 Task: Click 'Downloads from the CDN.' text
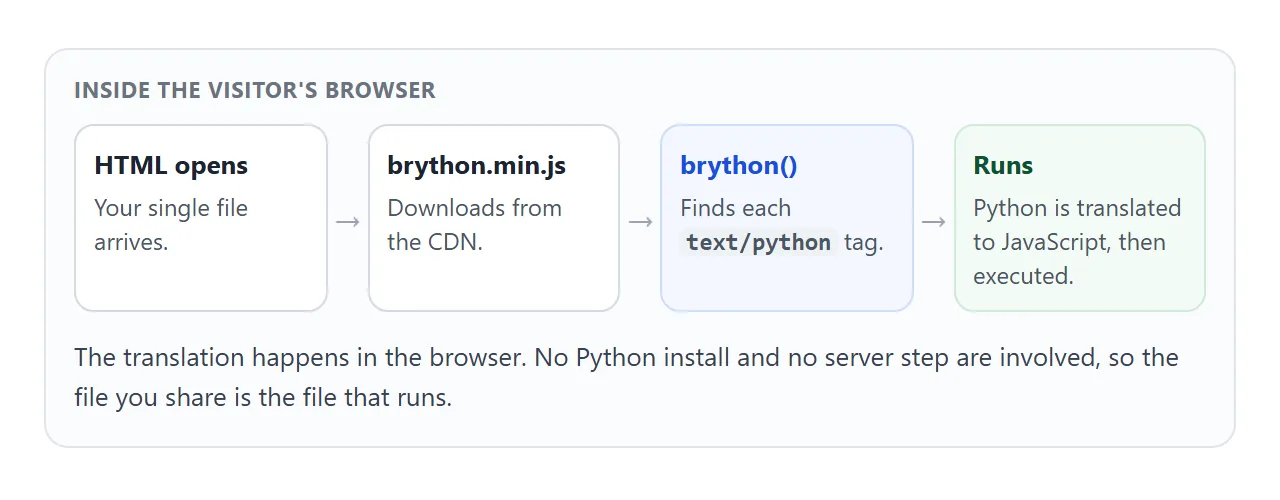tap(474, 225)
